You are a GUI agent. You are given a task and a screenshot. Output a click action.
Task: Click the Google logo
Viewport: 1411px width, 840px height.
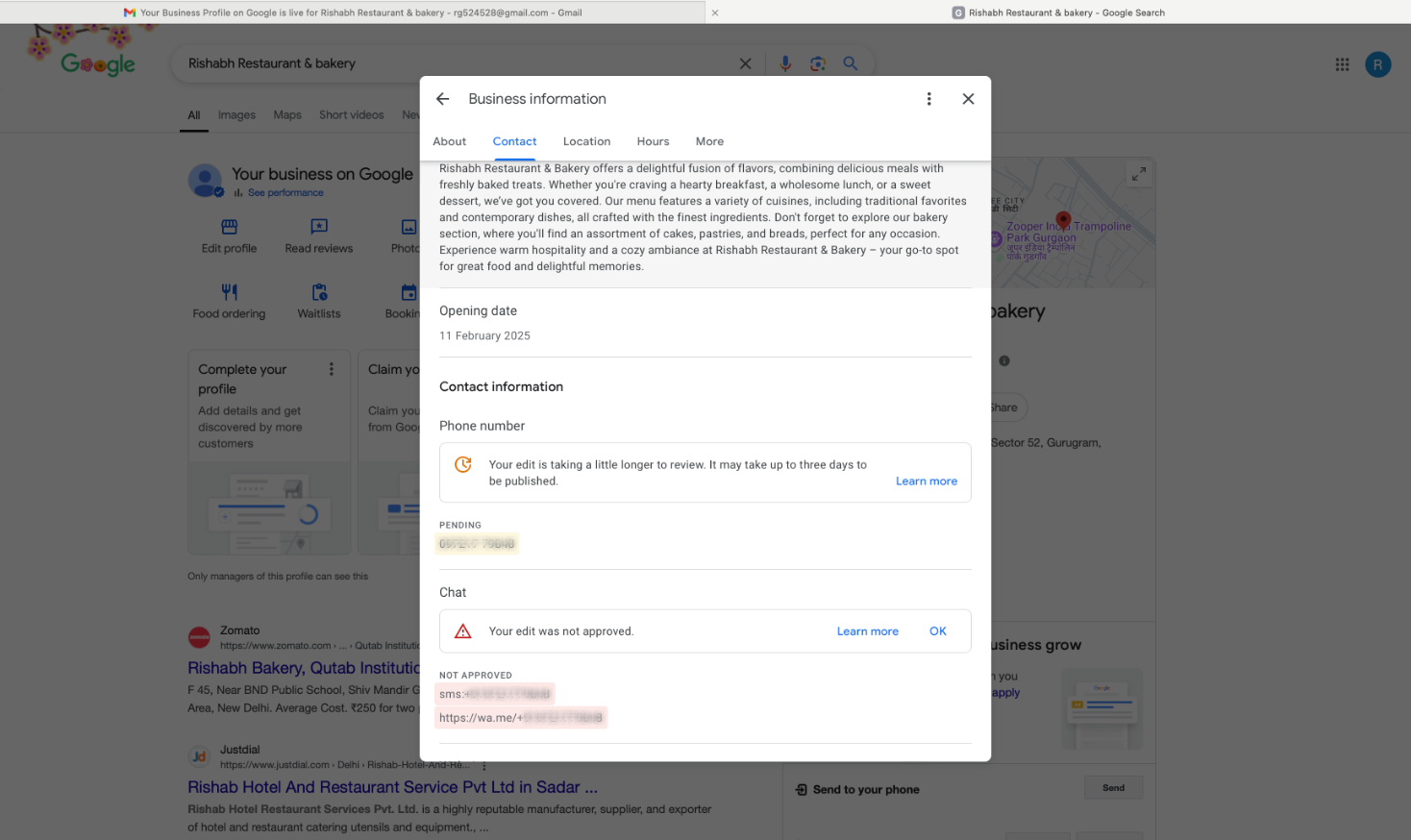click(x=97, y=63)
